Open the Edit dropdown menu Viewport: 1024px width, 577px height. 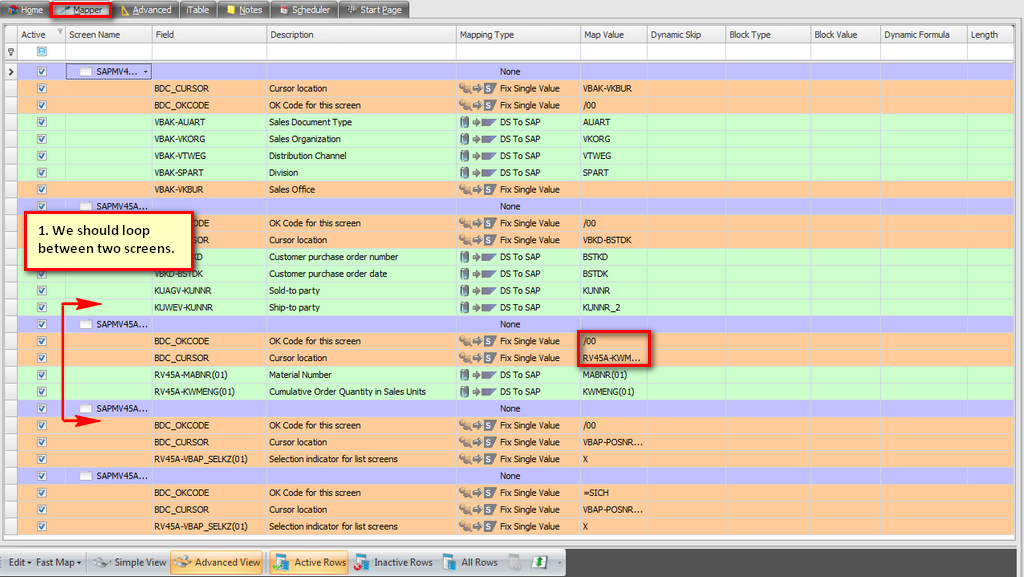click(20, 562)
